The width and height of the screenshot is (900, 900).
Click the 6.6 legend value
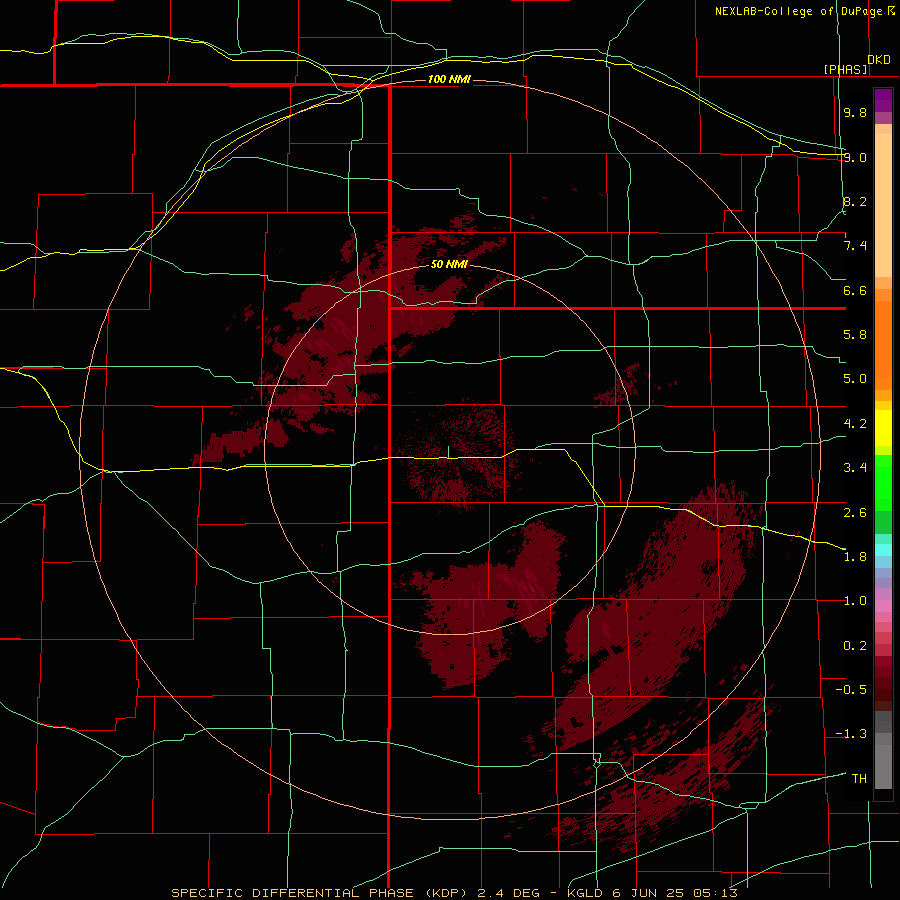[x=855, y=290]
